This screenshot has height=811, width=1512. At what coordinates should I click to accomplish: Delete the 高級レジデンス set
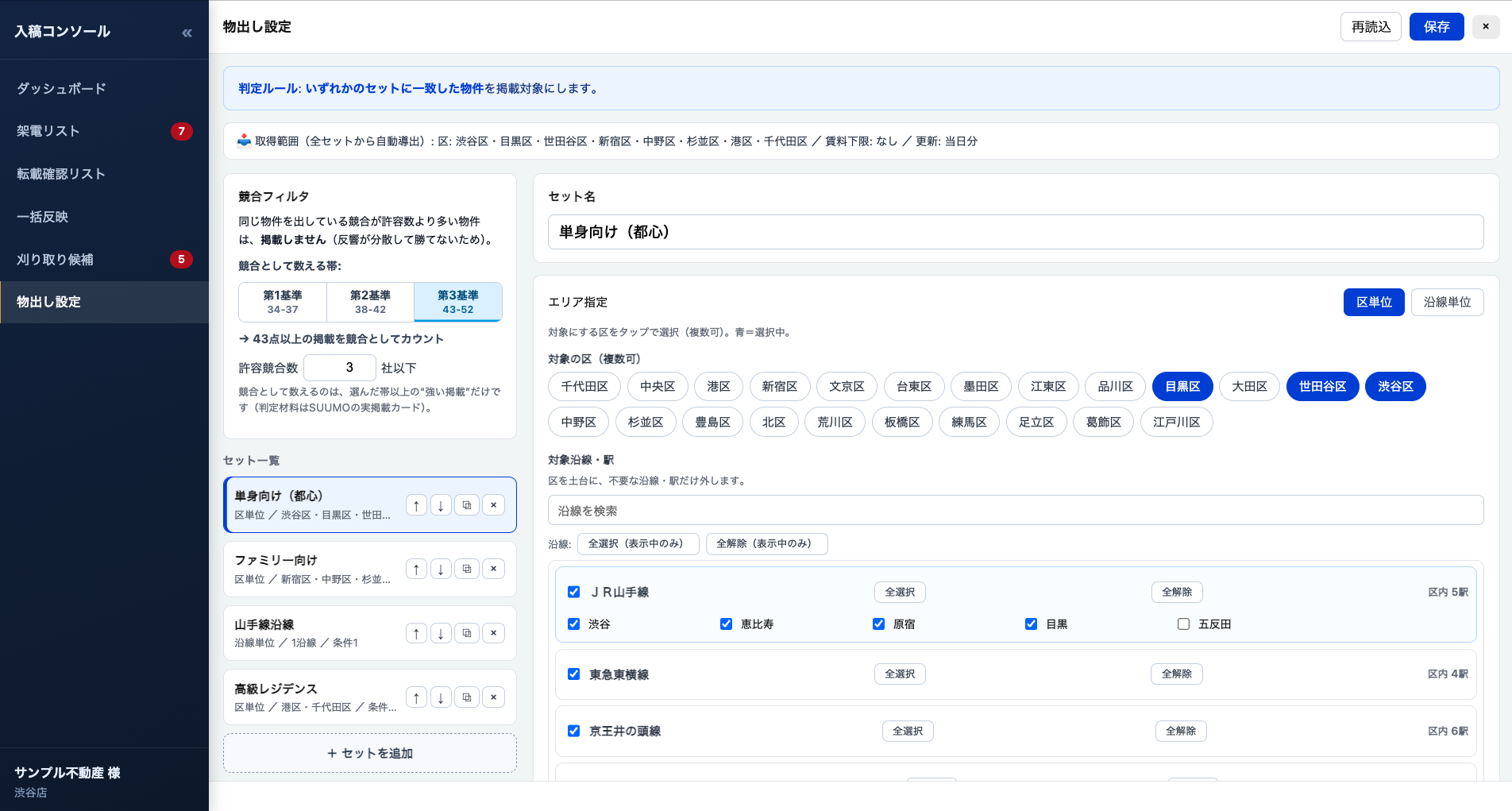click(x=494, y=697)
